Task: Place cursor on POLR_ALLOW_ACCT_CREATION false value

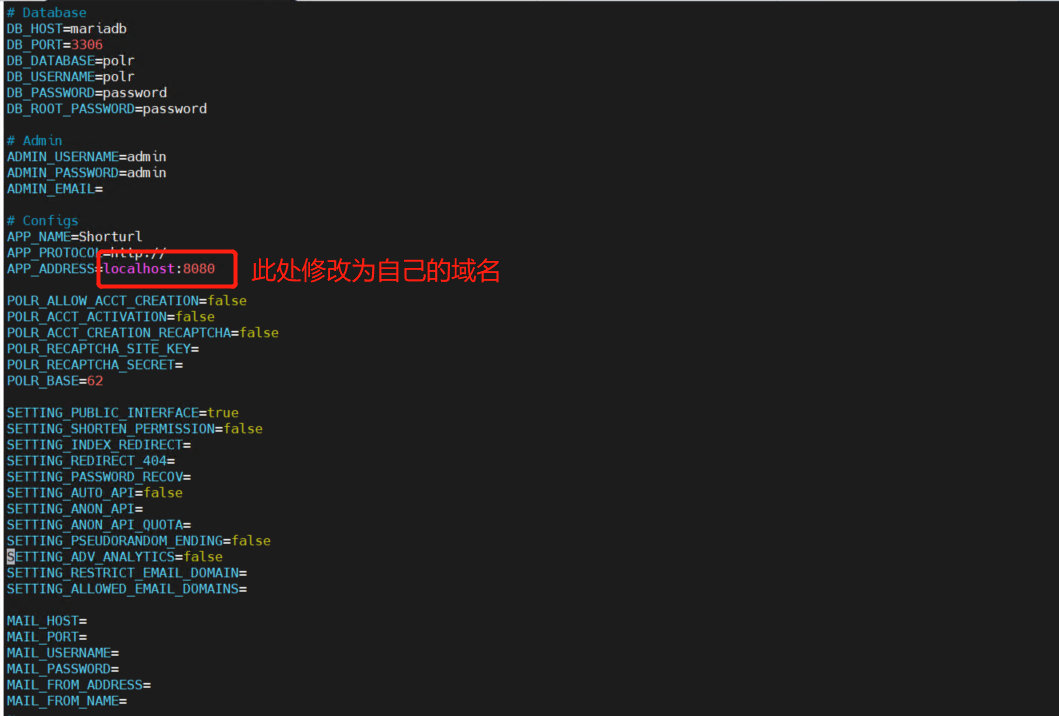Action: [226, 301]
